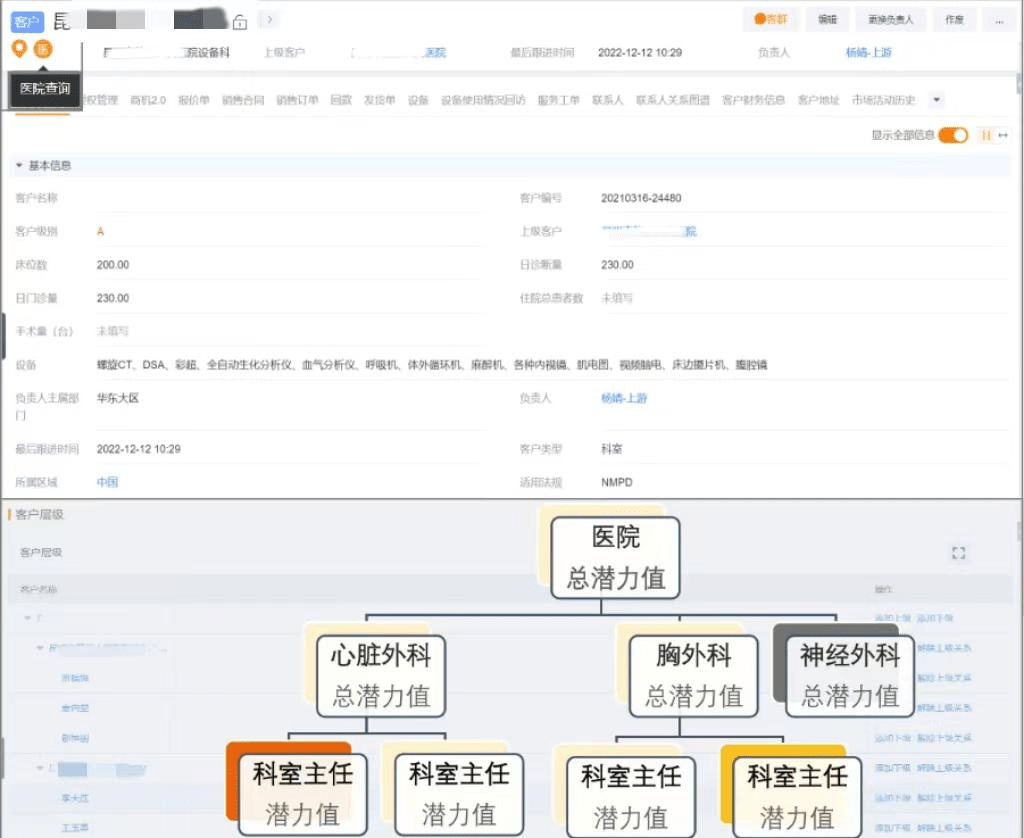Click the fullscreen icon in 客户层级 panel
Screen dimensions: 1024x838
coord(959,553)
